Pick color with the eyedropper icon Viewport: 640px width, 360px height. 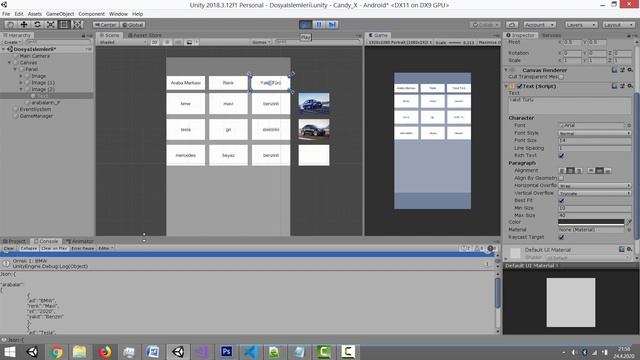click(x=629, y=222)
